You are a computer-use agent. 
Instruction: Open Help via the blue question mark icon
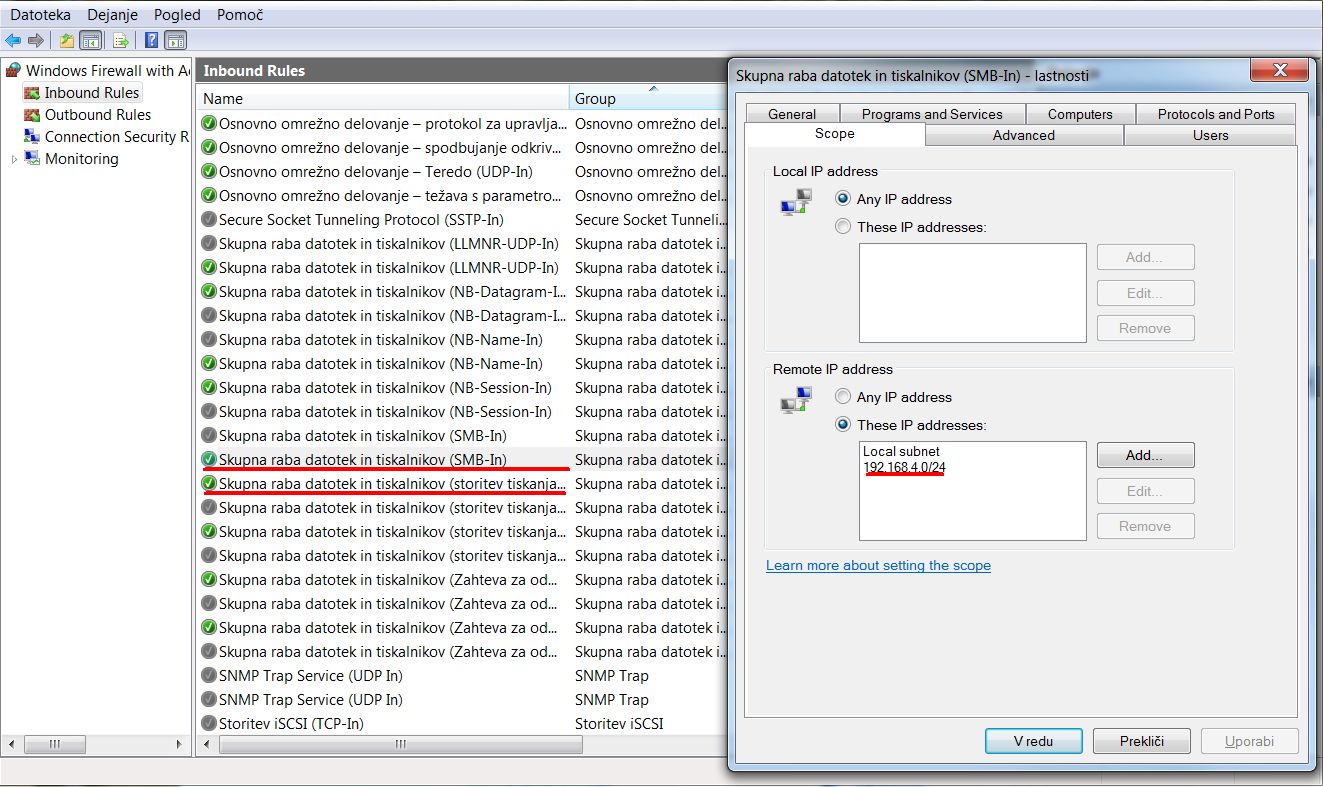[152, 40]
